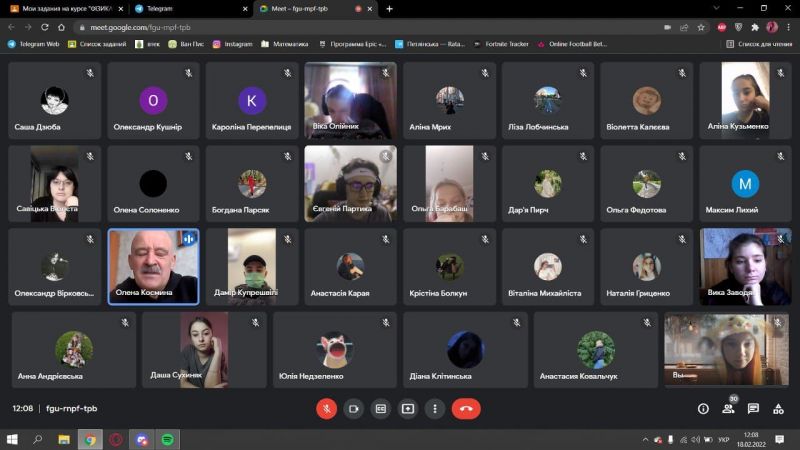Toggle the camera button in Meet
The image size is (800, 450).
coord(354,409)
